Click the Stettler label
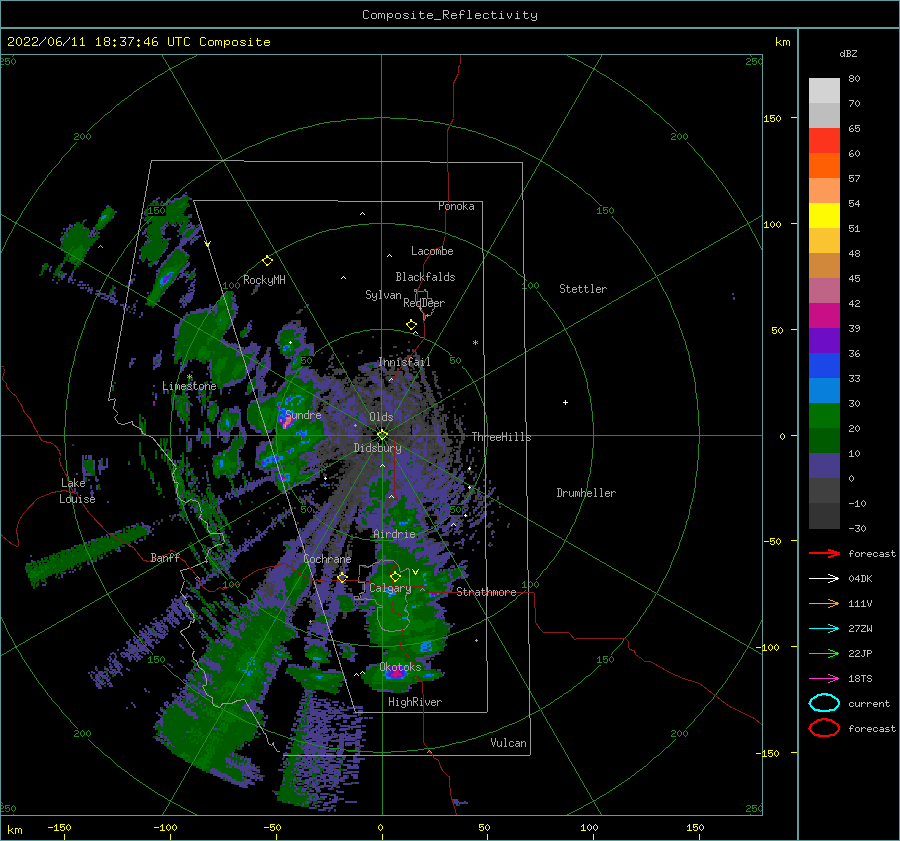900x841 pixels. click(x=583, y=289)
